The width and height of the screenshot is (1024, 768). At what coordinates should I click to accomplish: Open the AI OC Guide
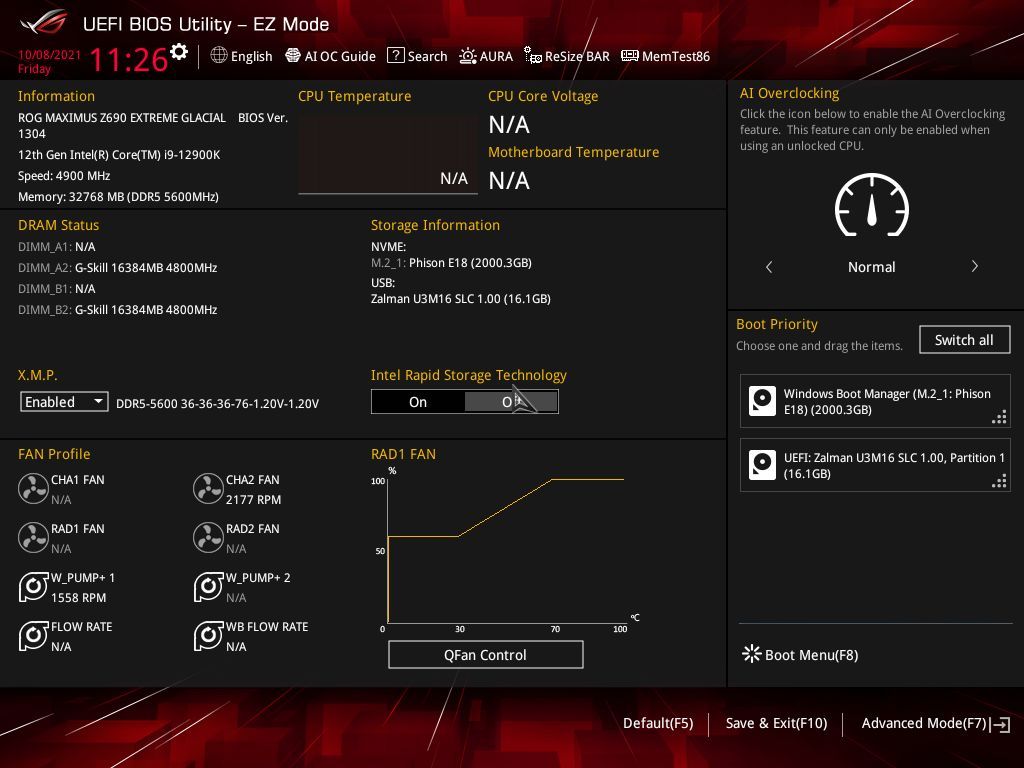(330, 56)
